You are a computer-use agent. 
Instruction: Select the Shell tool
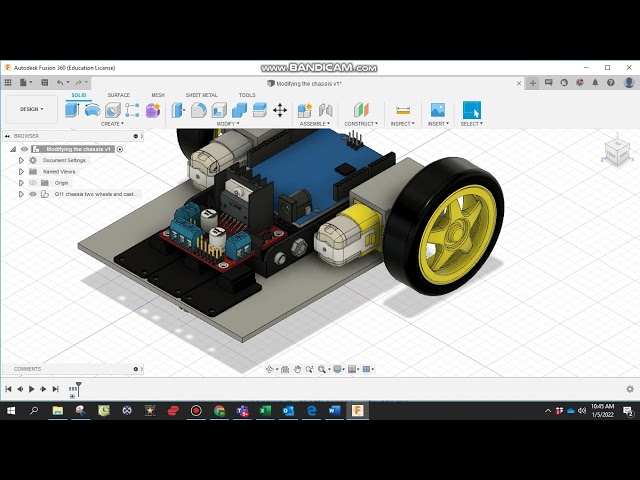[x=219, y=110]
